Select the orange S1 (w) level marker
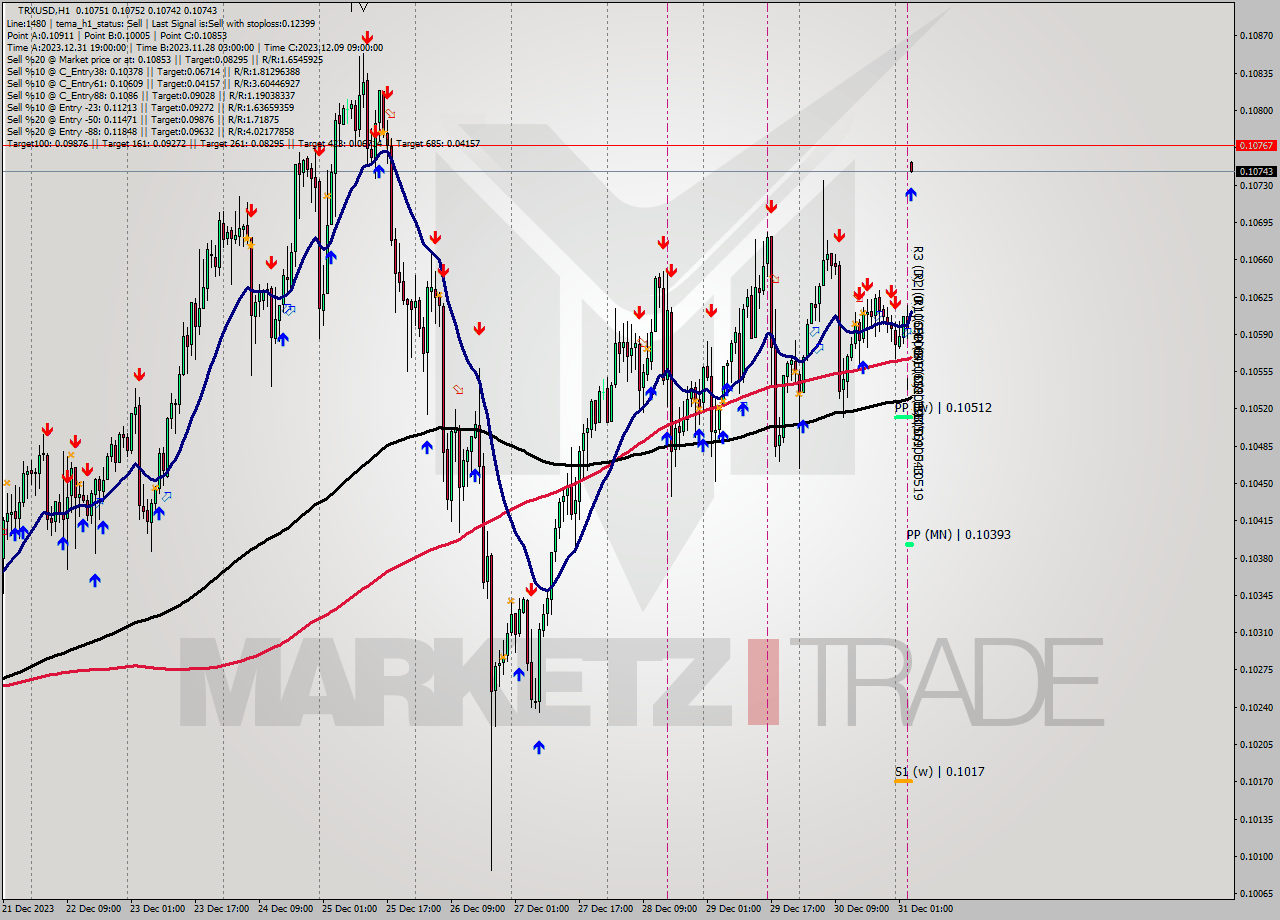Viewport: 1280px width, 920px height. point(903,781)
